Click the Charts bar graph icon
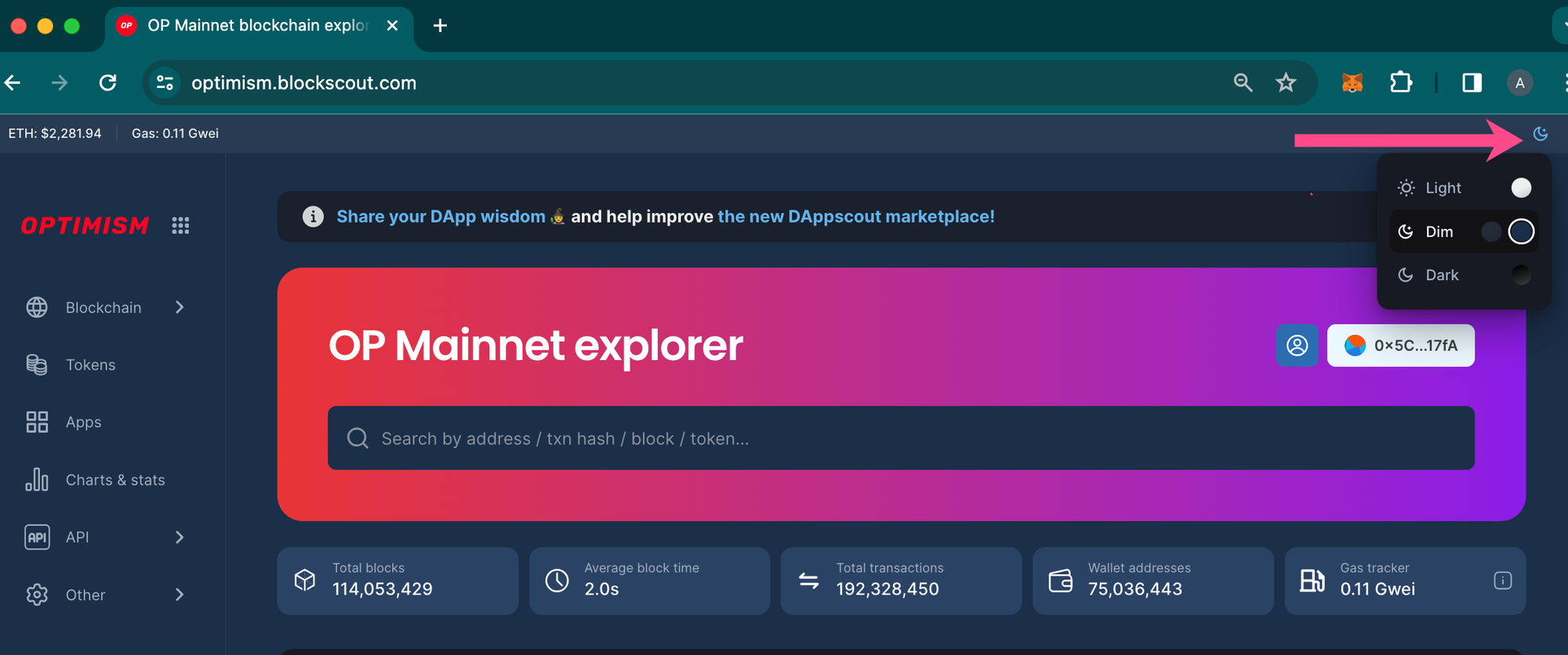Viewport: 1568px width, 655px height. click(x=37, y=479)
